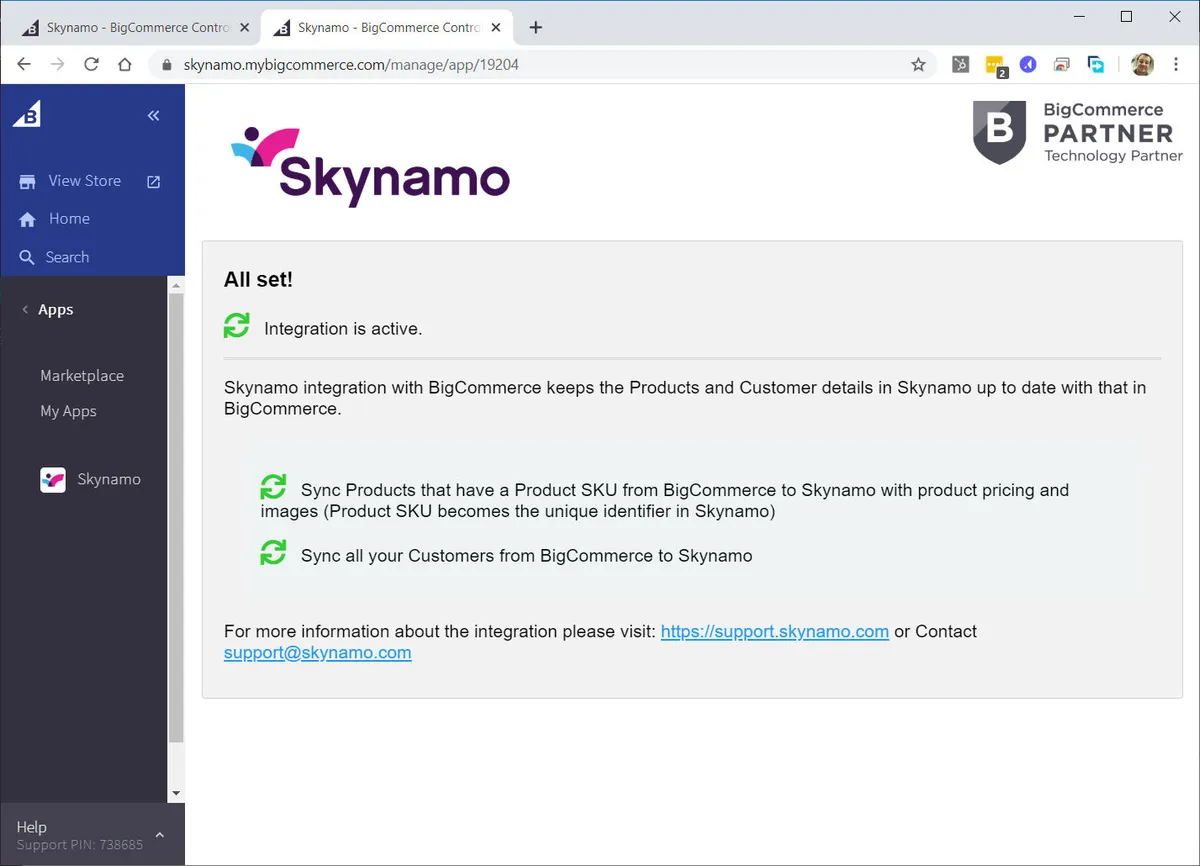1200x866 pixels.
Task: Expand the Help panel chevron
Action: [159, 835]
